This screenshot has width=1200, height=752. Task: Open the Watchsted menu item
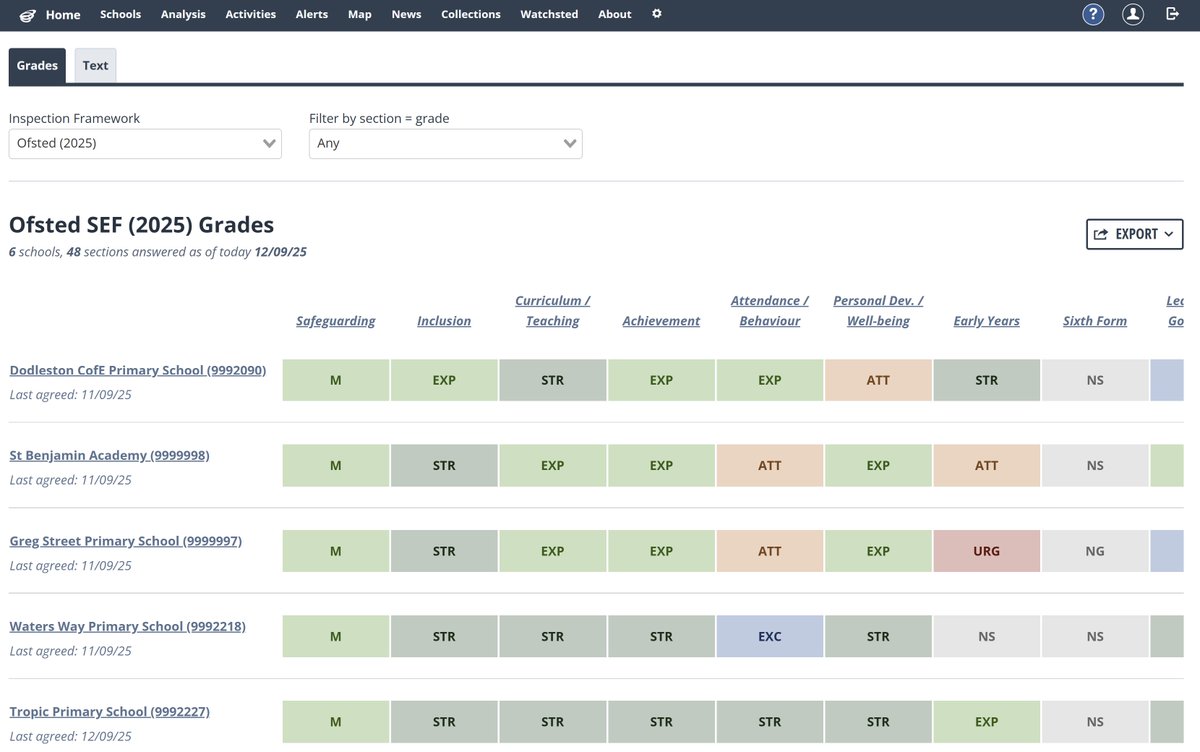[549, 14]
